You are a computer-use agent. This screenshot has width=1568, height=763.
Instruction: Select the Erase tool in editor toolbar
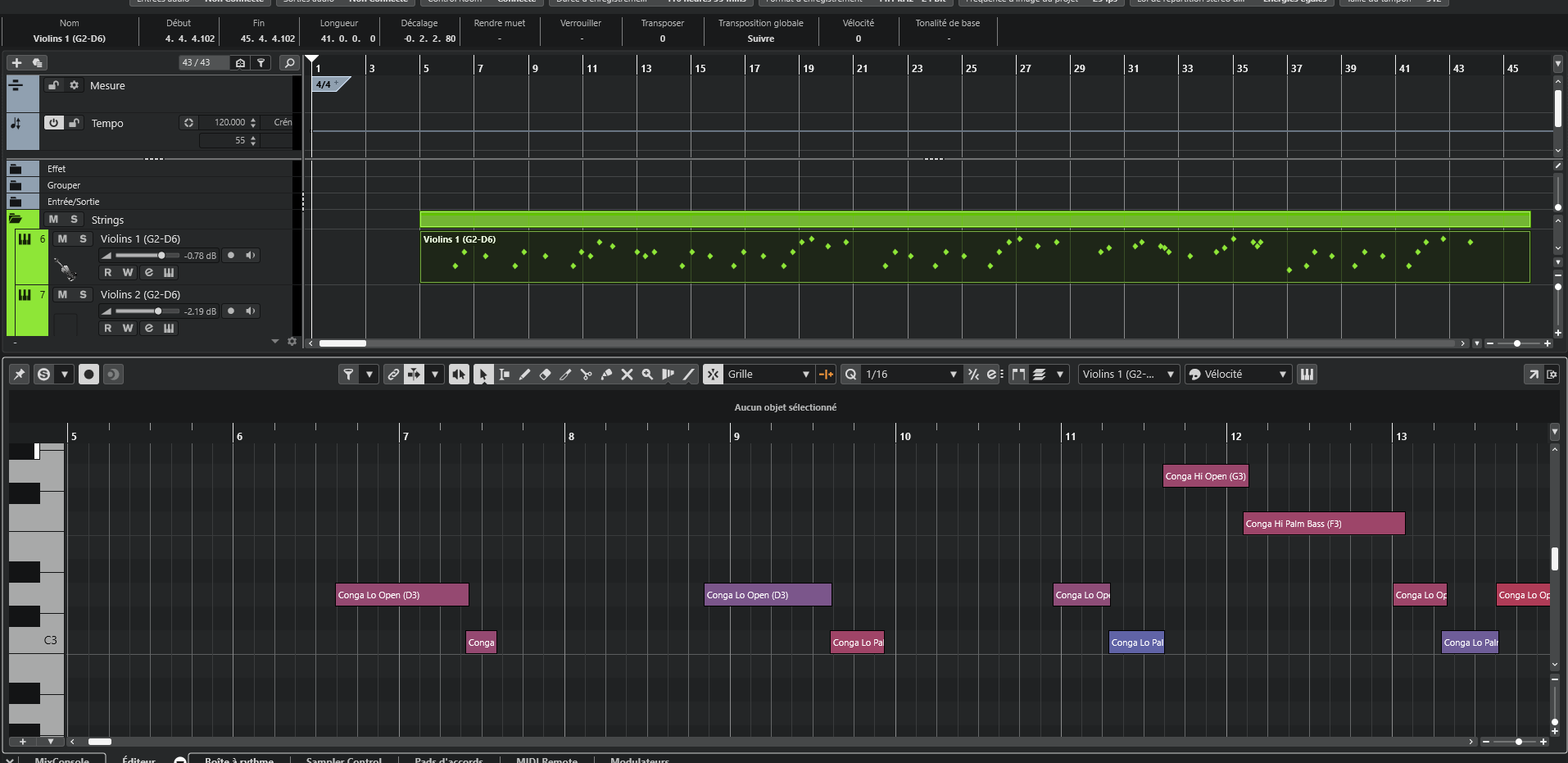point(545,375)
